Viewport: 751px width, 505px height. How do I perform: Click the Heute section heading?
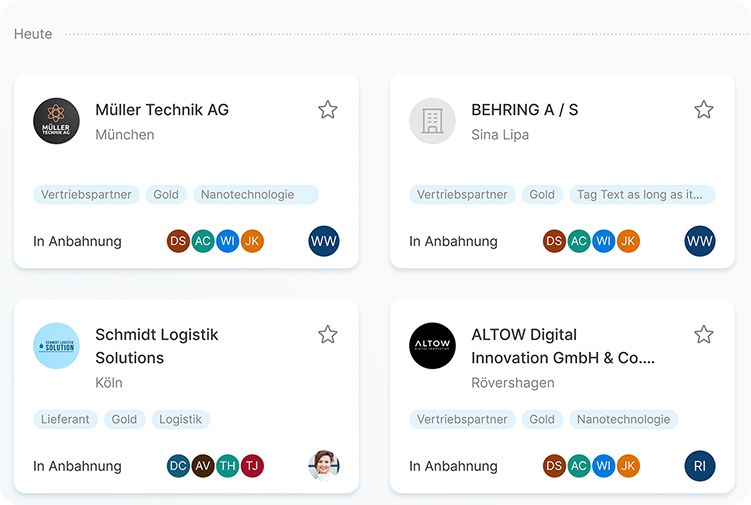click(33, 34)
